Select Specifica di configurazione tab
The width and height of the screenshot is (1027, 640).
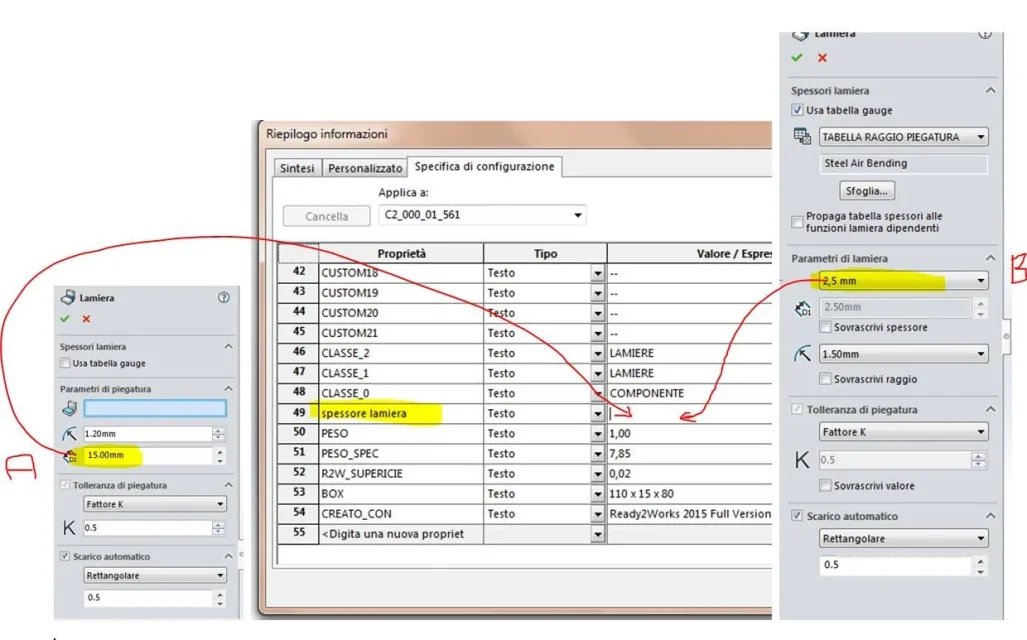click(x=484, y=166)
